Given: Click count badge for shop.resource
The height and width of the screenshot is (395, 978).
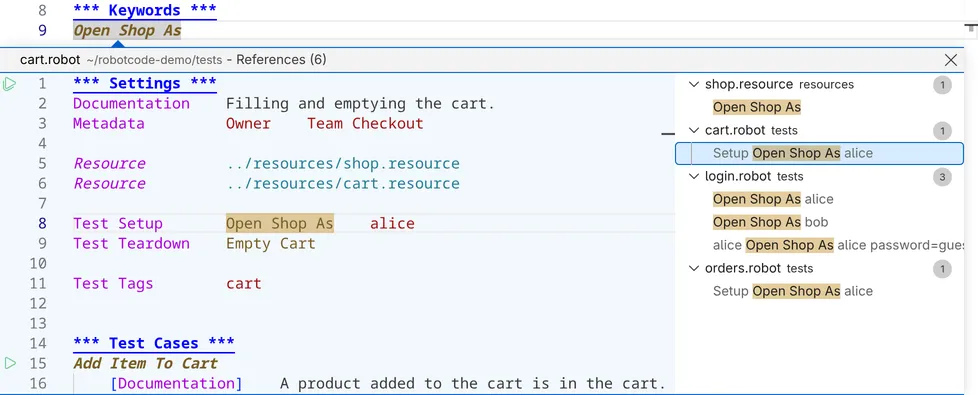Looking at the screenshot, I should pos(942,85).
